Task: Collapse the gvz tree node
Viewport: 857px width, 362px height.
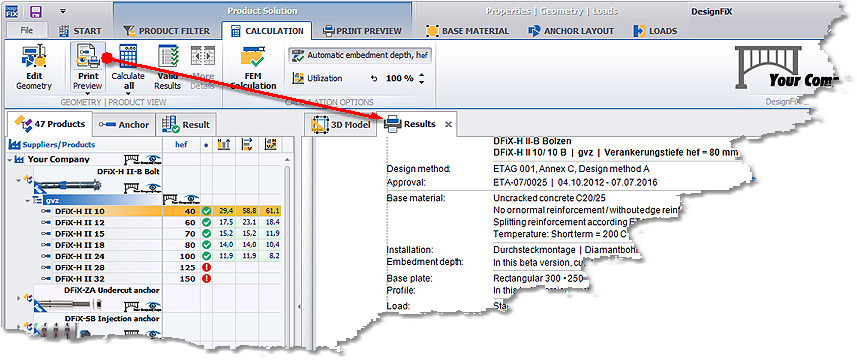Action: [27, 201]
